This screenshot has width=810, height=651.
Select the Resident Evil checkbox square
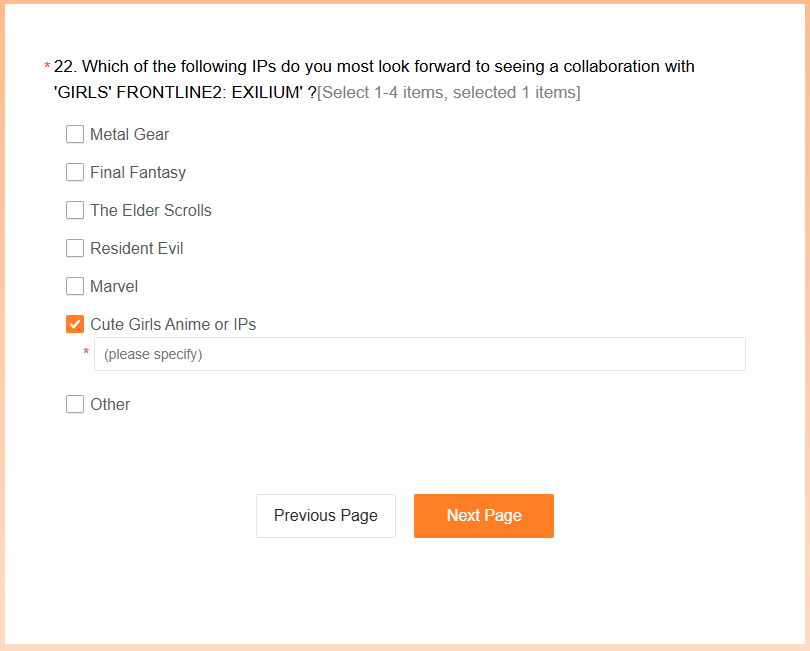(75, 248)
